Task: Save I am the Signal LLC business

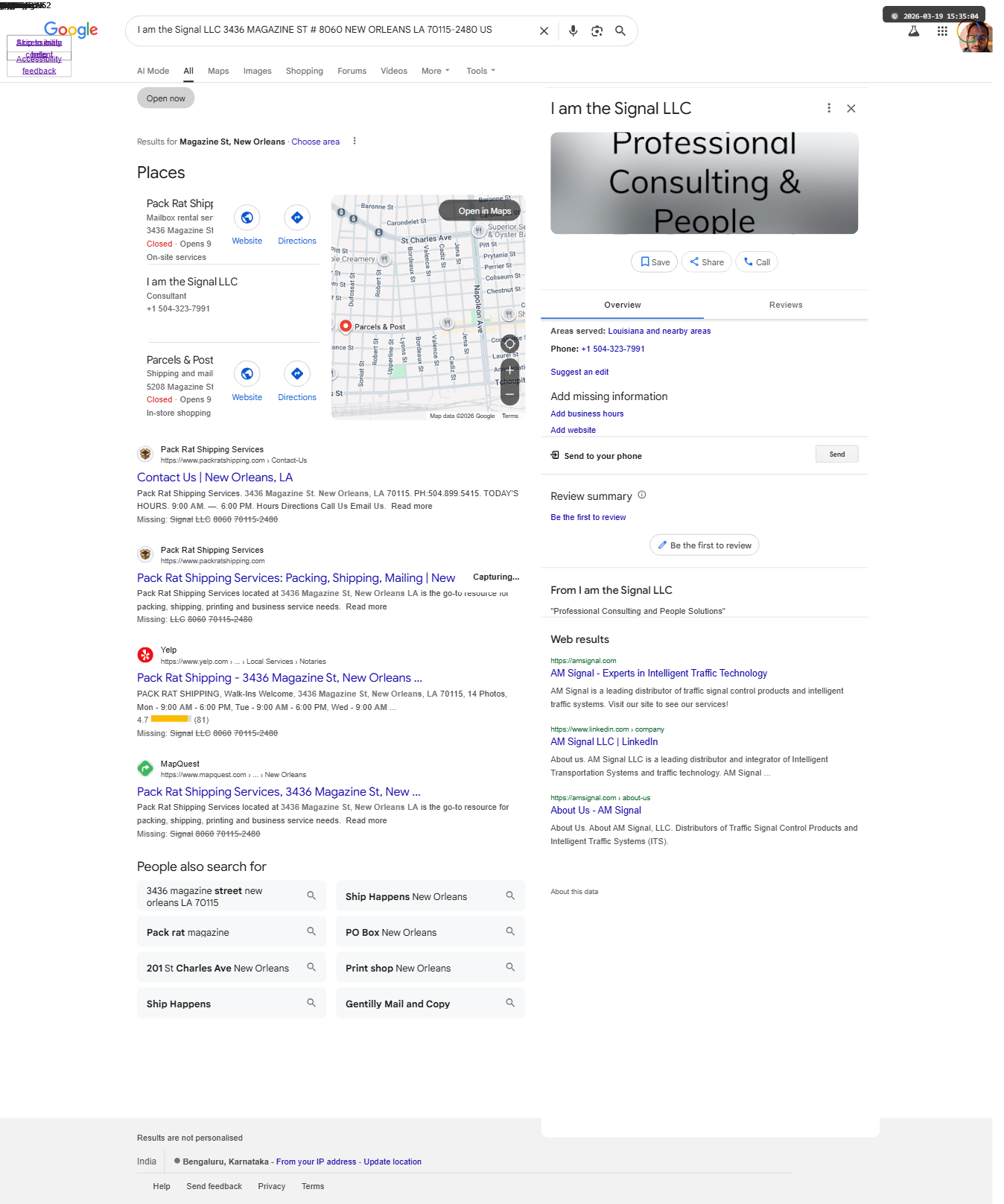Action: tap(655, 262)
